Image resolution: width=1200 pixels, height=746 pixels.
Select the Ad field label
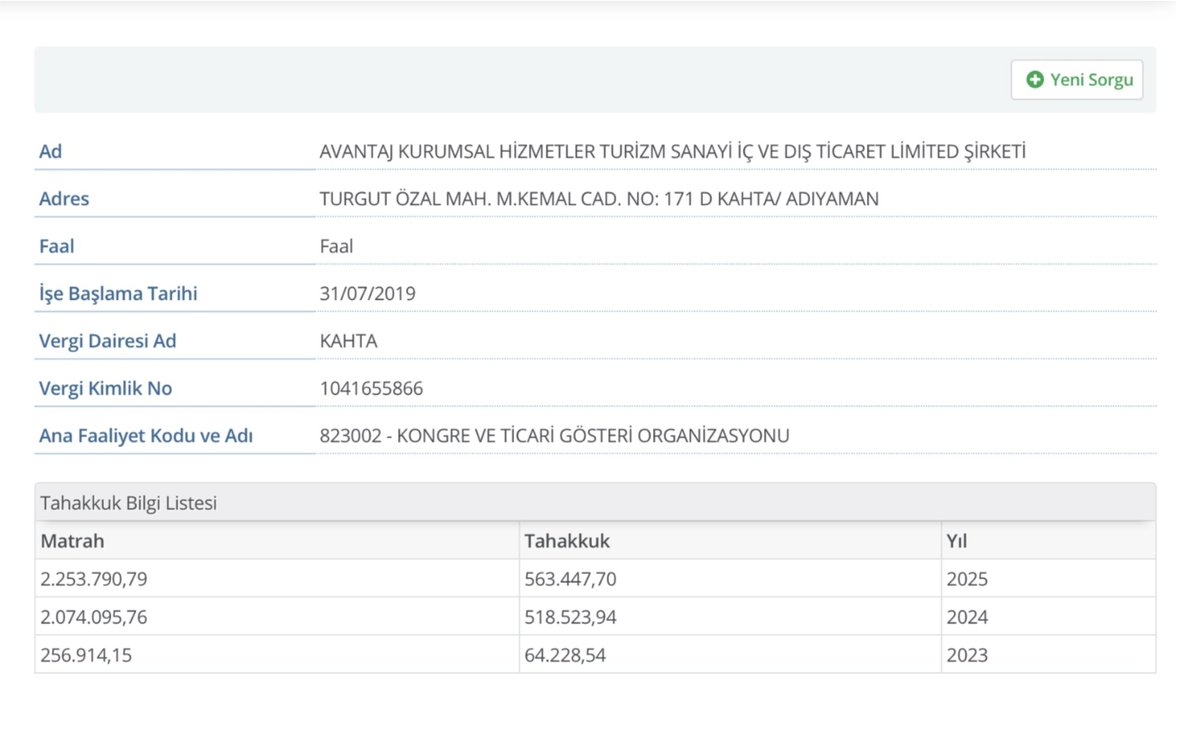click(51, 152)
